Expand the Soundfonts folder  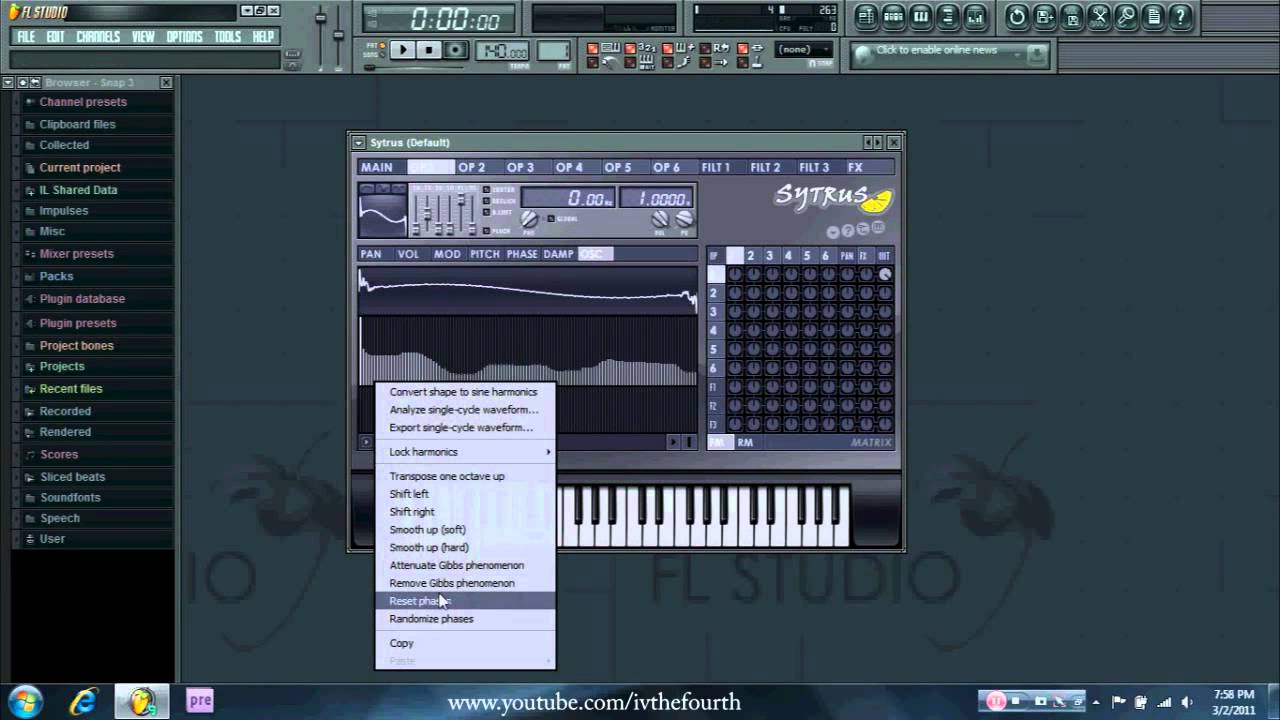tap(70, 498)
